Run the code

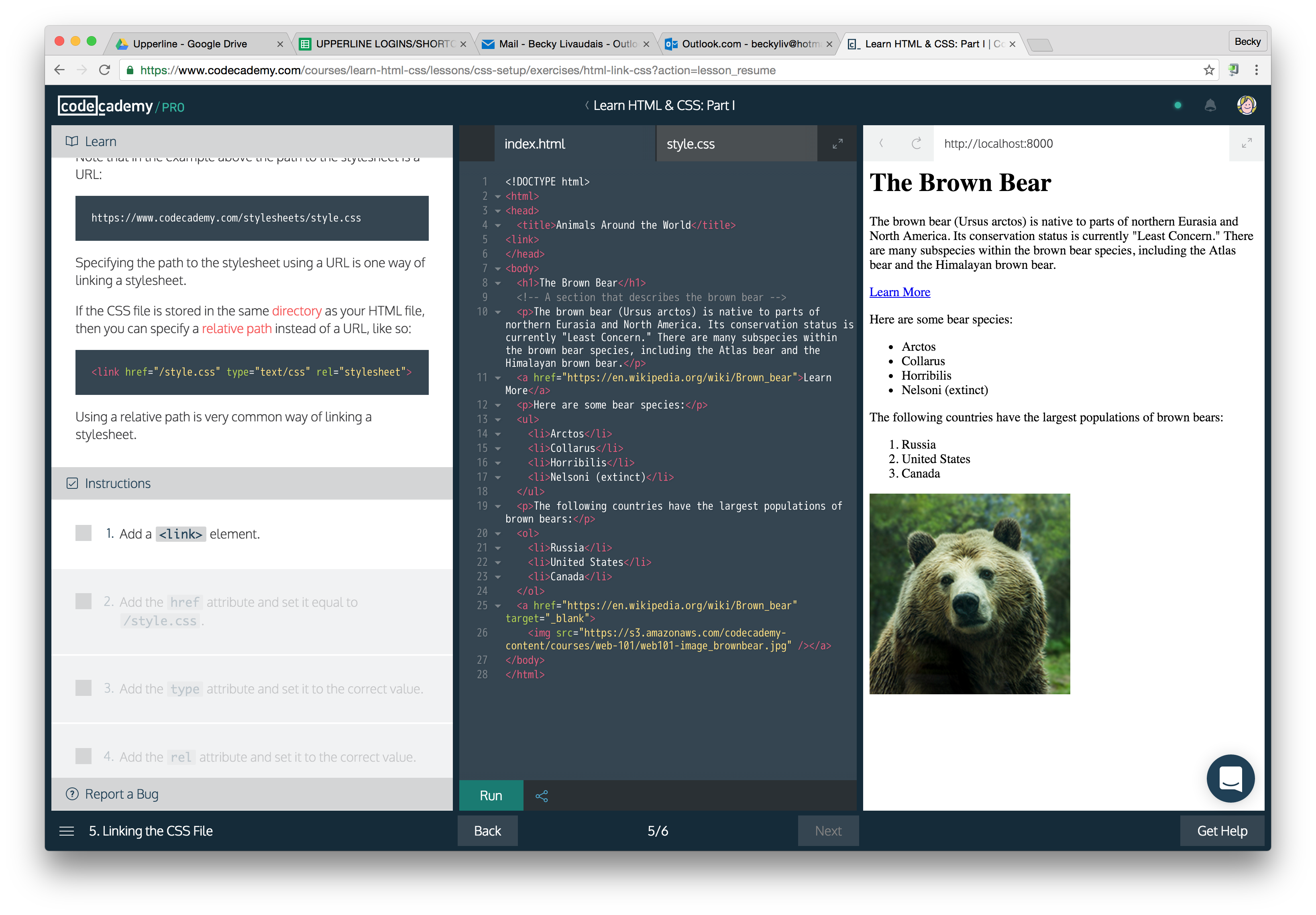point(491,796)
